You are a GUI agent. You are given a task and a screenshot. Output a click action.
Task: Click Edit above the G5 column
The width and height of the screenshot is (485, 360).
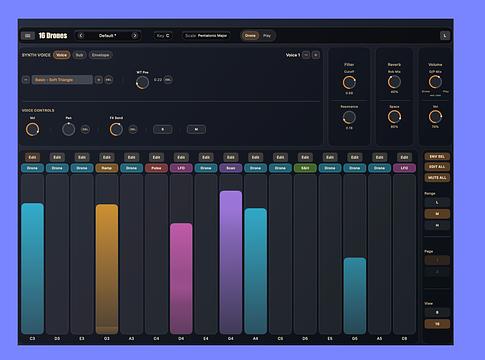pyautogui.click(x=355, y=157)
